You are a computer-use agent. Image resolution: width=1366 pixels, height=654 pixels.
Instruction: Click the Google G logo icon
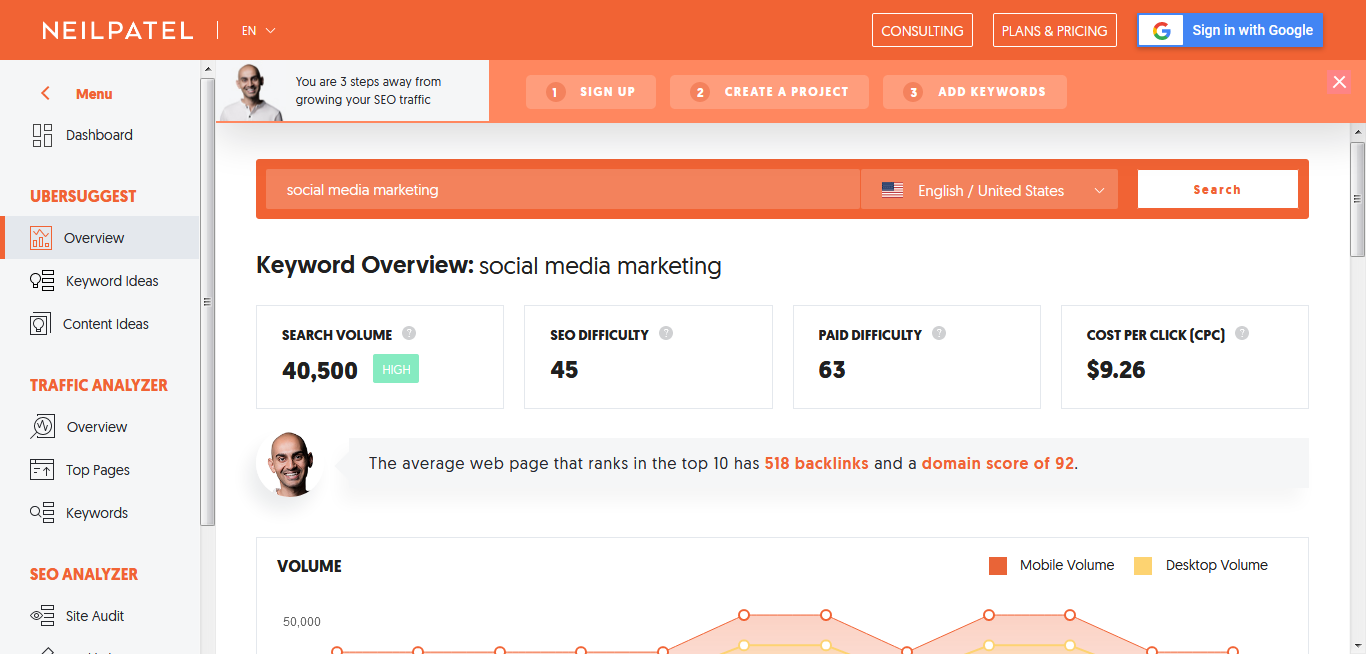click(x=1161, y=31)
